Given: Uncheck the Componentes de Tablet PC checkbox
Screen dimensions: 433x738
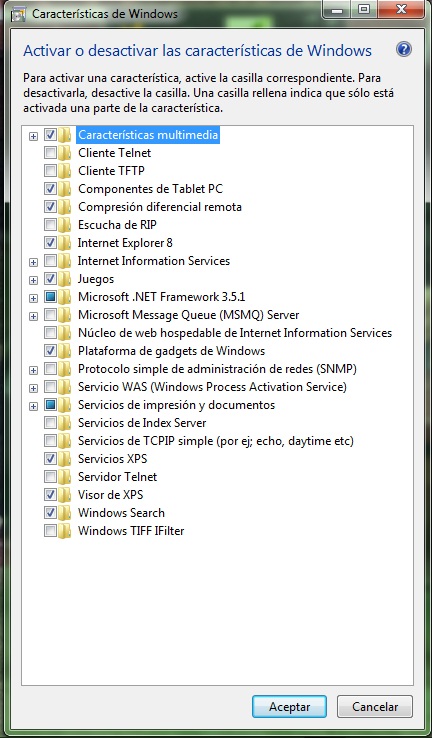Looking at the screenshot, I should coord(50,189).
